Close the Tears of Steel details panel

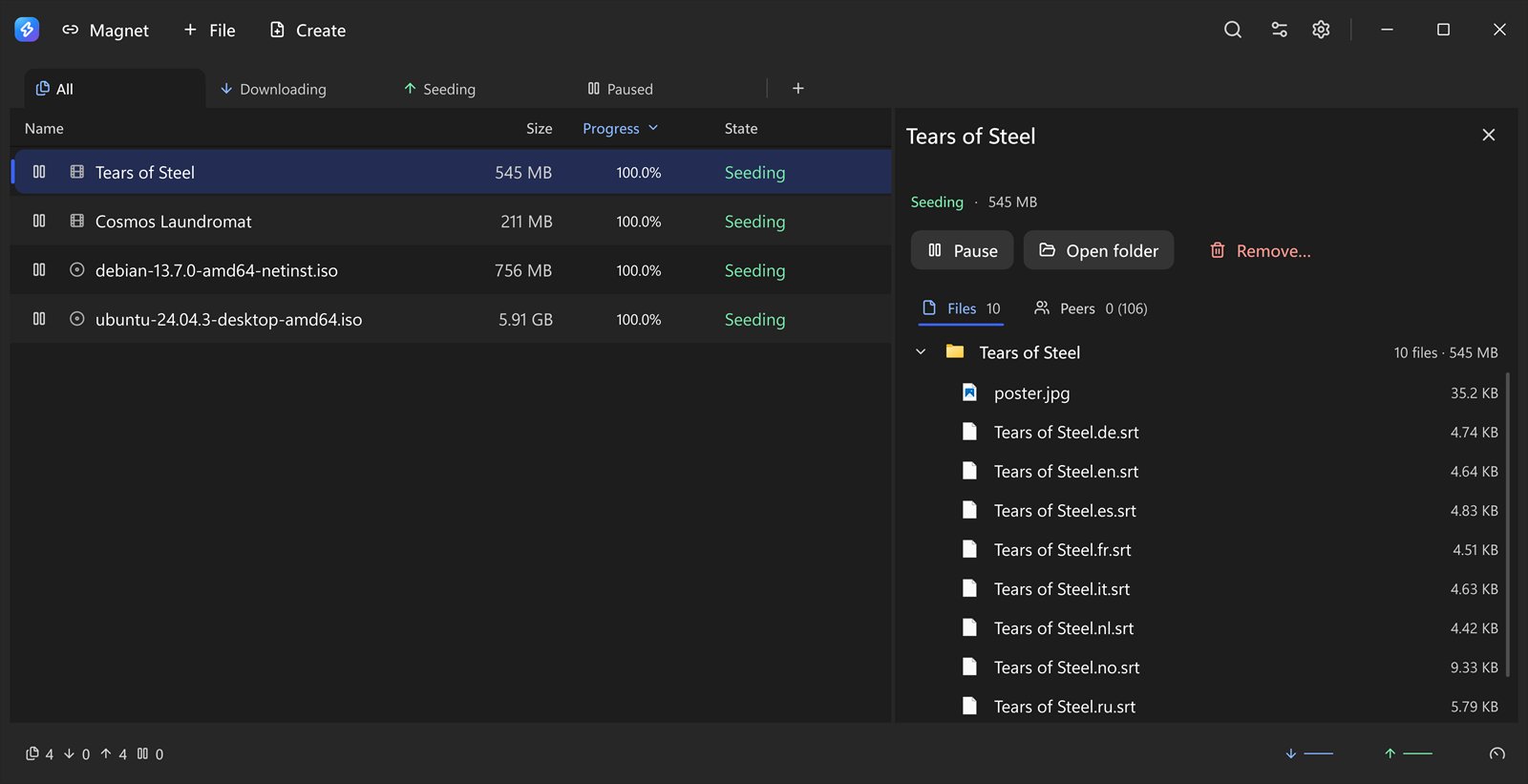point(1488,135)
